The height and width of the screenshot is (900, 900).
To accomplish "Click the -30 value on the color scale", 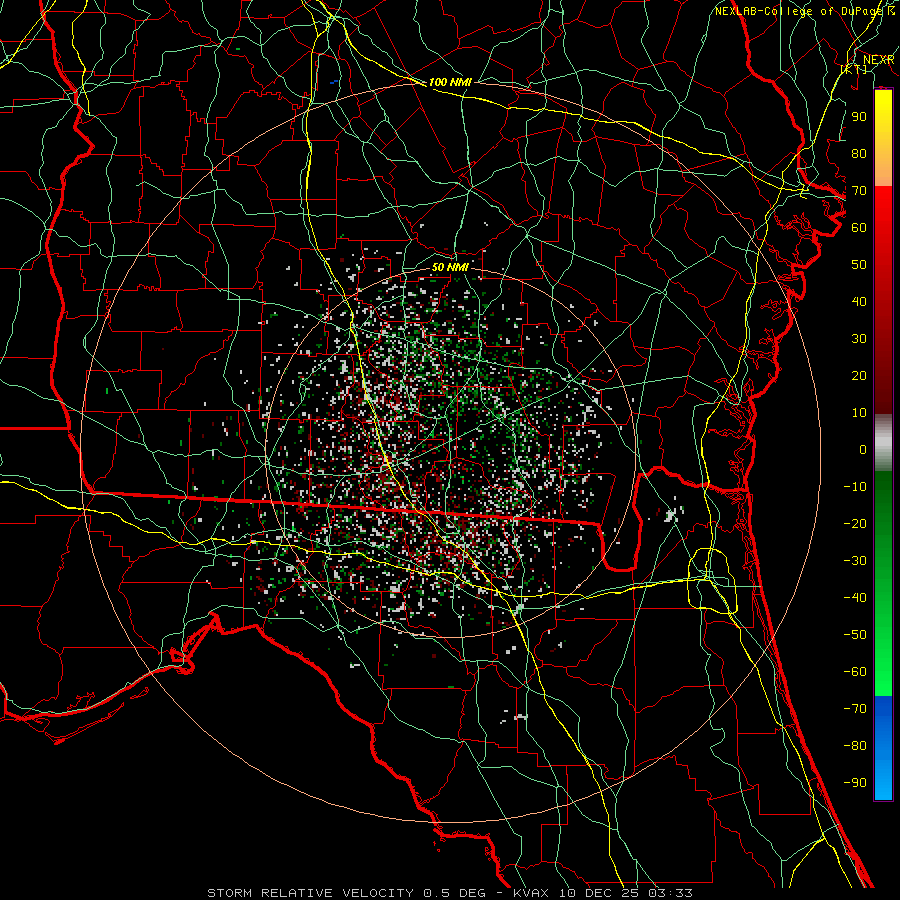I will tap(855, 561).
